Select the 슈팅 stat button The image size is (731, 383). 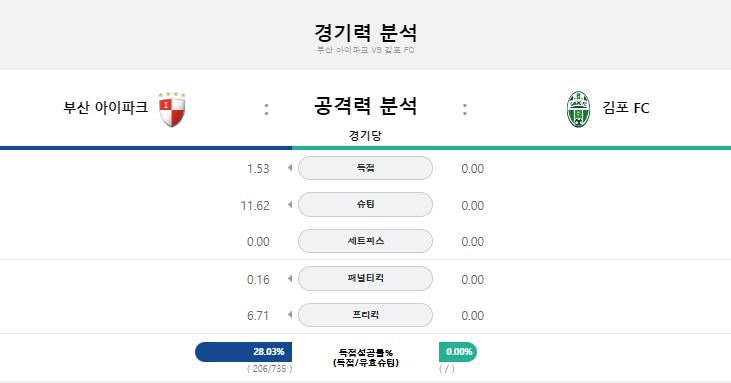coord(366,205)
